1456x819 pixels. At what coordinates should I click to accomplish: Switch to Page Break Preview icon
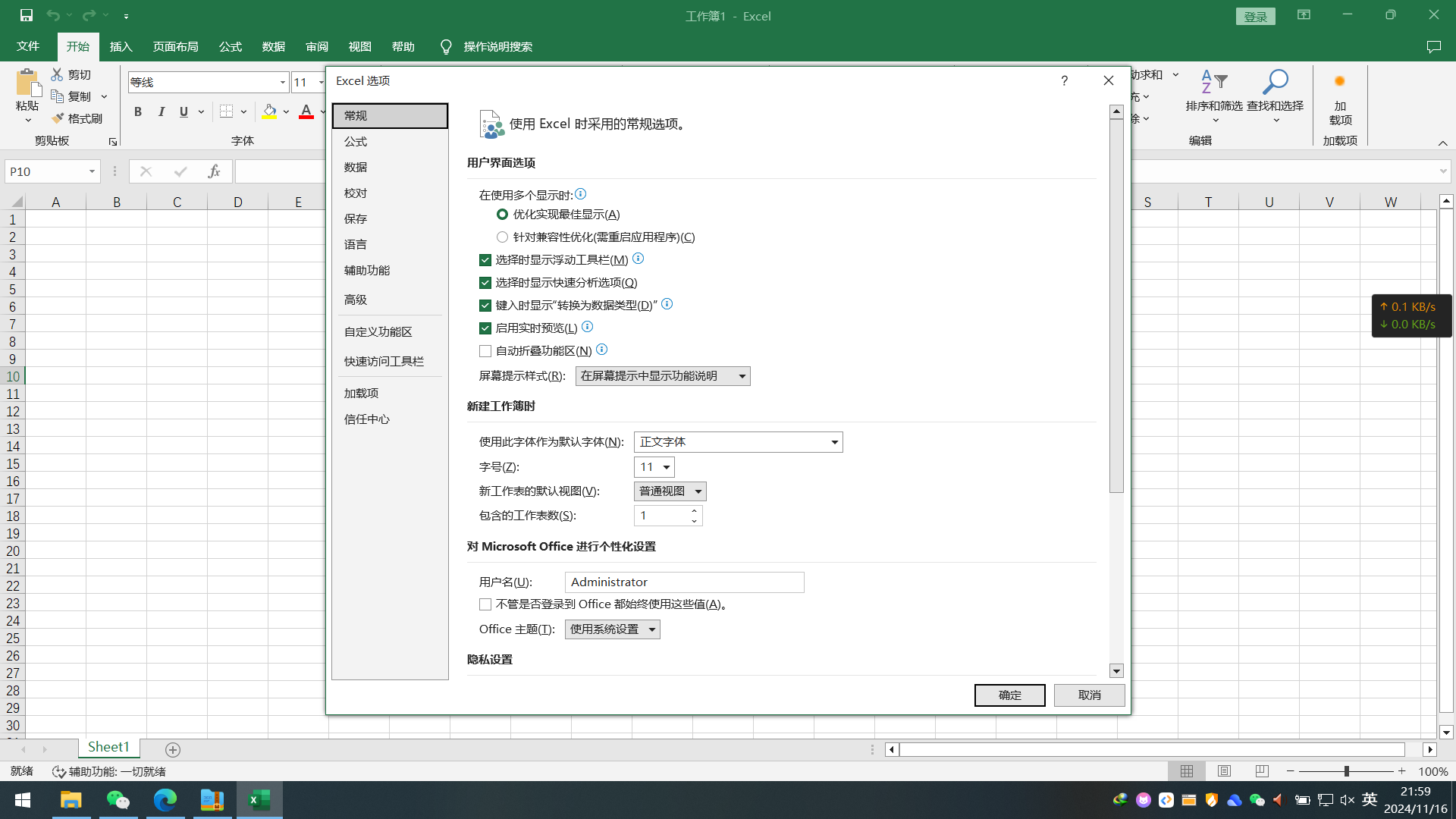pos(1262,771)
